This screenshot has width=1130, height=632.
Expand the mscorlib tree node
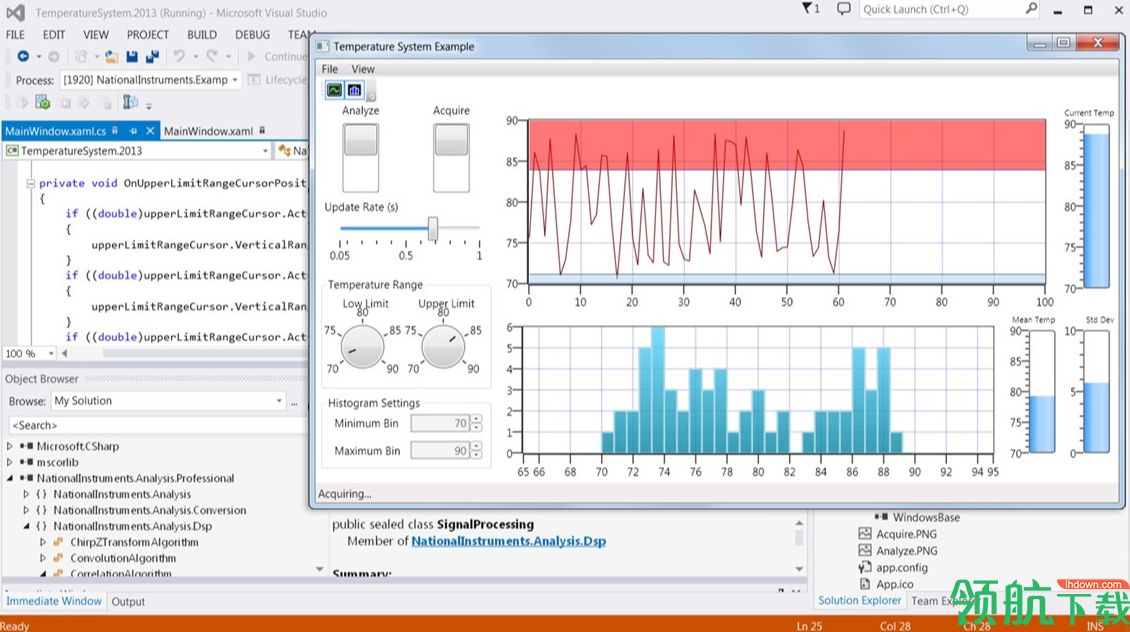click(9, 462)
